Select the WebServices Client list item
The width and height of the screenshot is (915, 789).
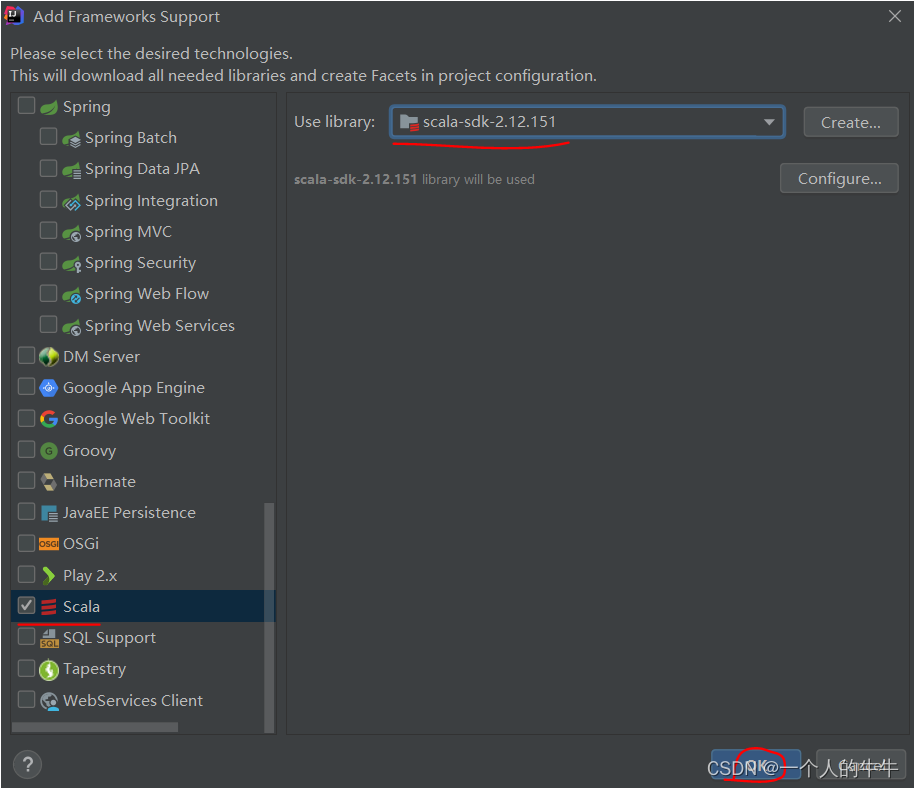[x=132, y=700]
